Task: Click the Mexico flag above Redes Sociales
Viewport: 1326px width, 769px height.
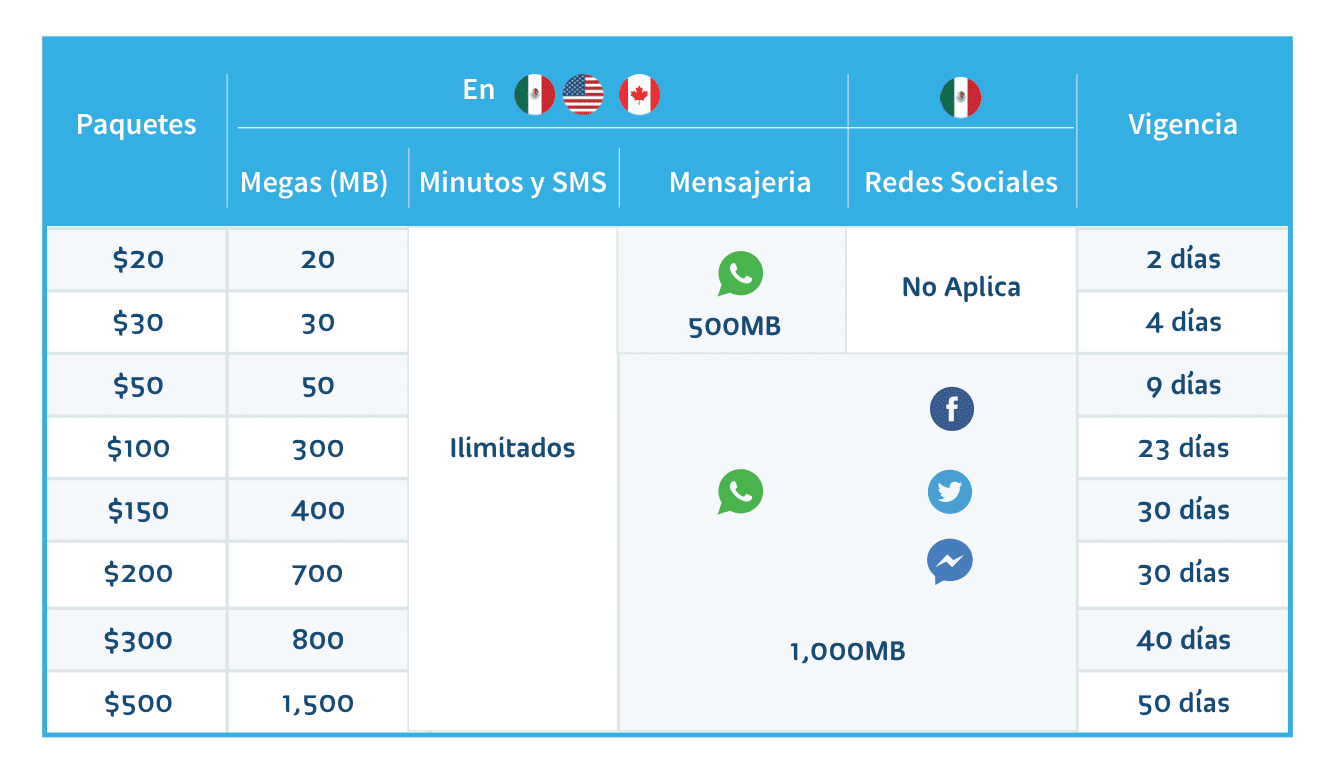Action: click(x=961, y=97)
